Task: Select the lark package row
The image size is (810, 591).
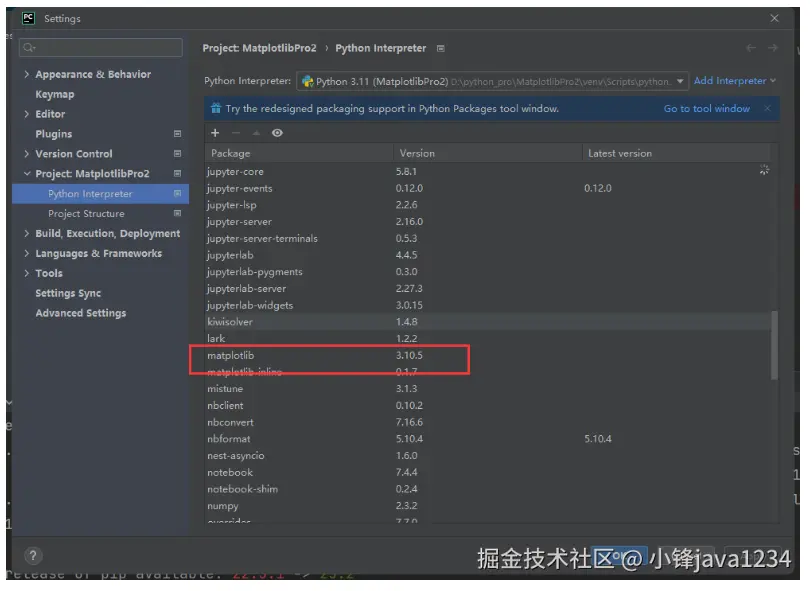Action: 487,339
